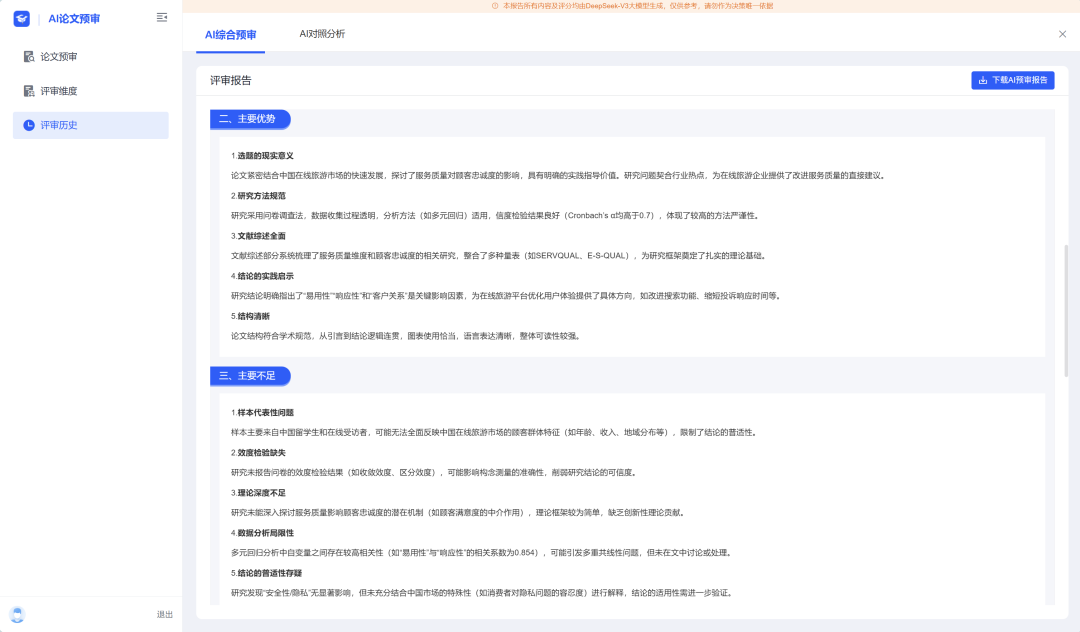
Task: Open the user avatar at bottom left
Action: tap(17, 614)
